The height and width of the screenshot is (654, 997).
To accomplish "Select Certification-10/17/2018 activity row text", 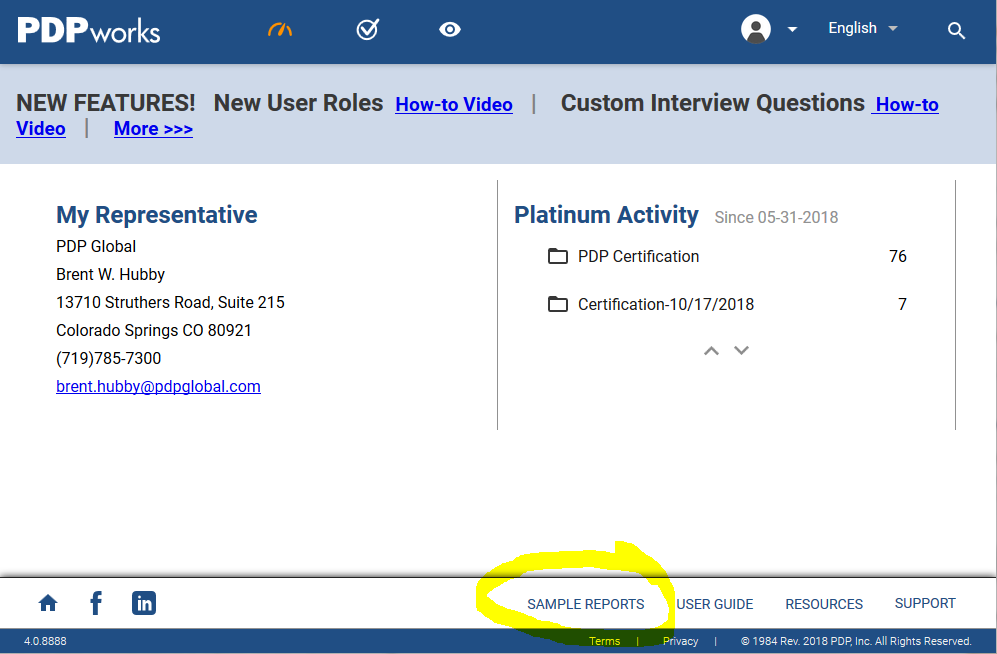I will click(666, 304).
